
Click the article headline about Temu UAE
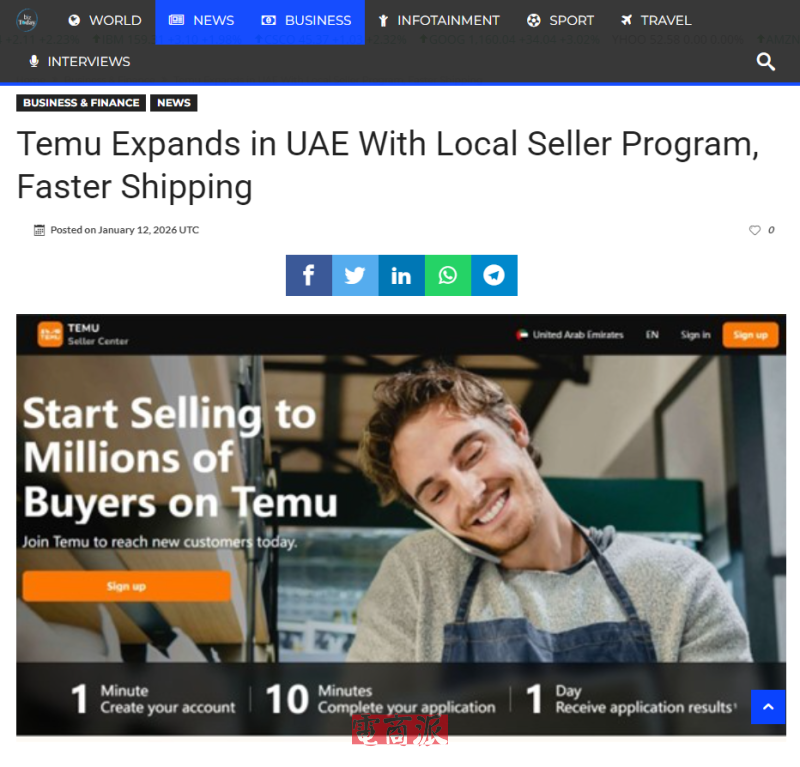click(x=389, y=165)
